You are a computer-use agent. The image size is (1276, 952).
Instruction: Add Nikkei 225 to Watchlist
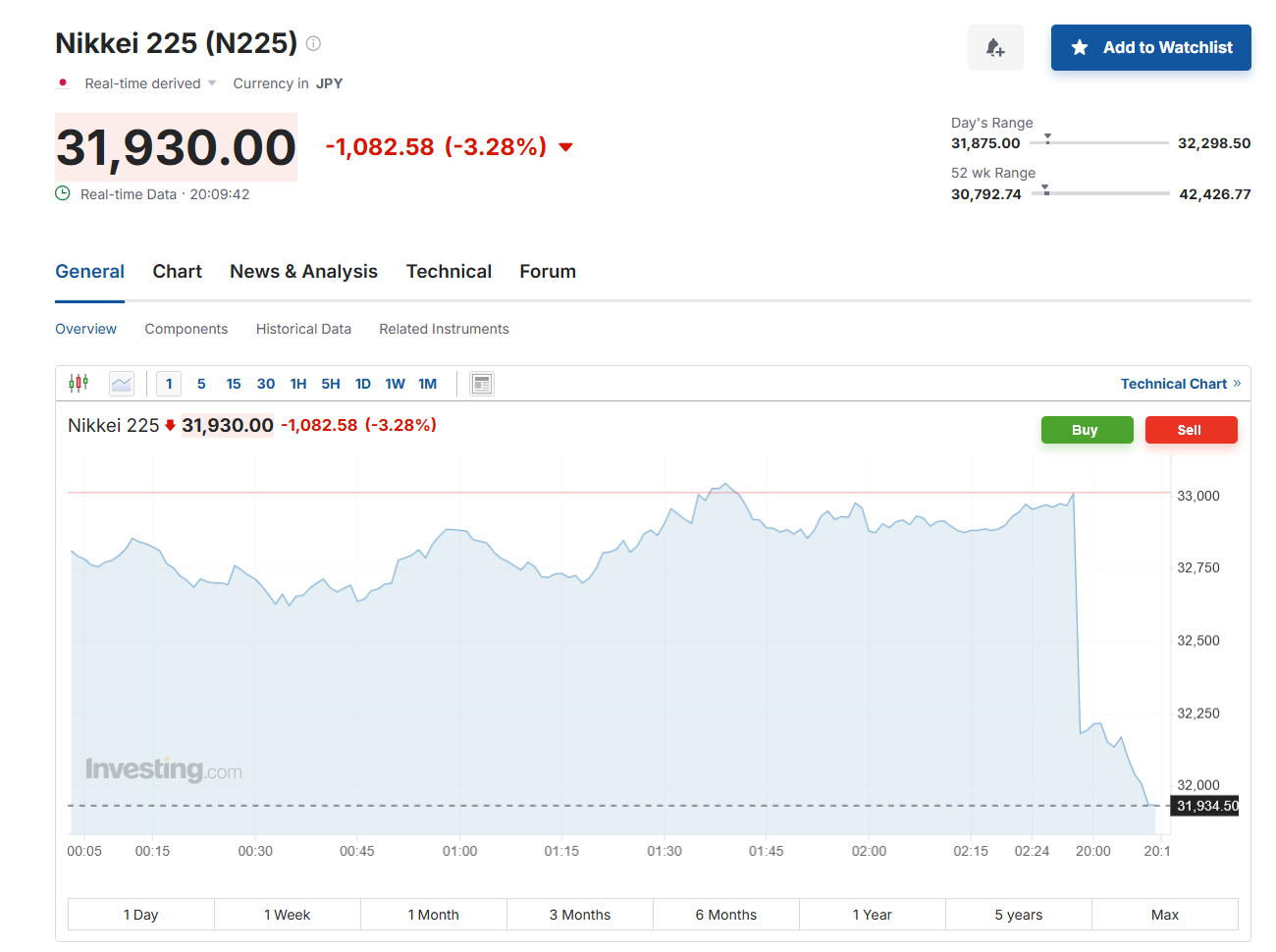[1151, 47]
